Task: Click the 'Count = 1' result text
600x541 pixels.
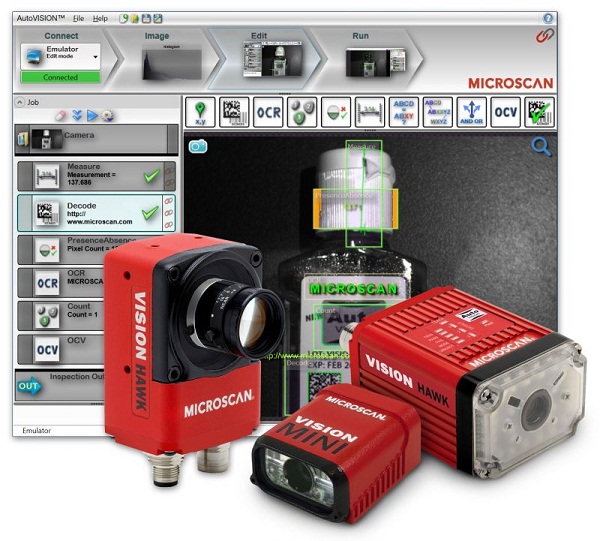Action: point(82,314)
